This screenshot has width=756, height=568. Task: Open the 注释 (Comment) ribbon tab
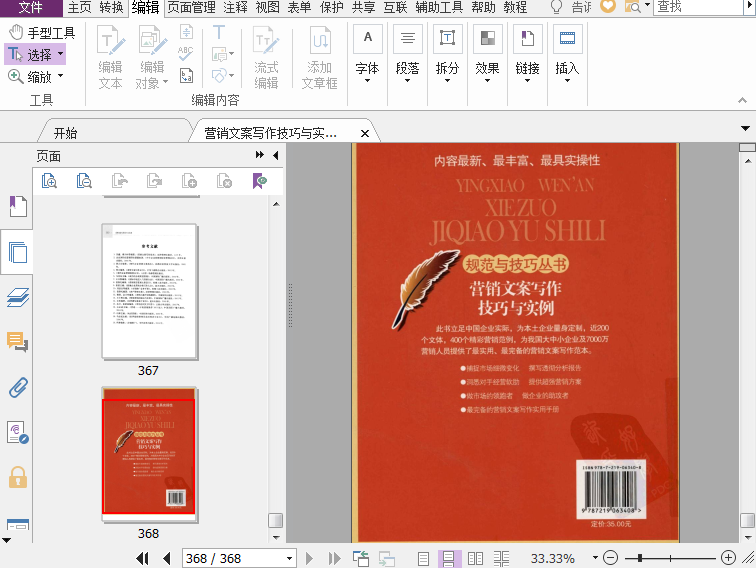tap(235, 8)
